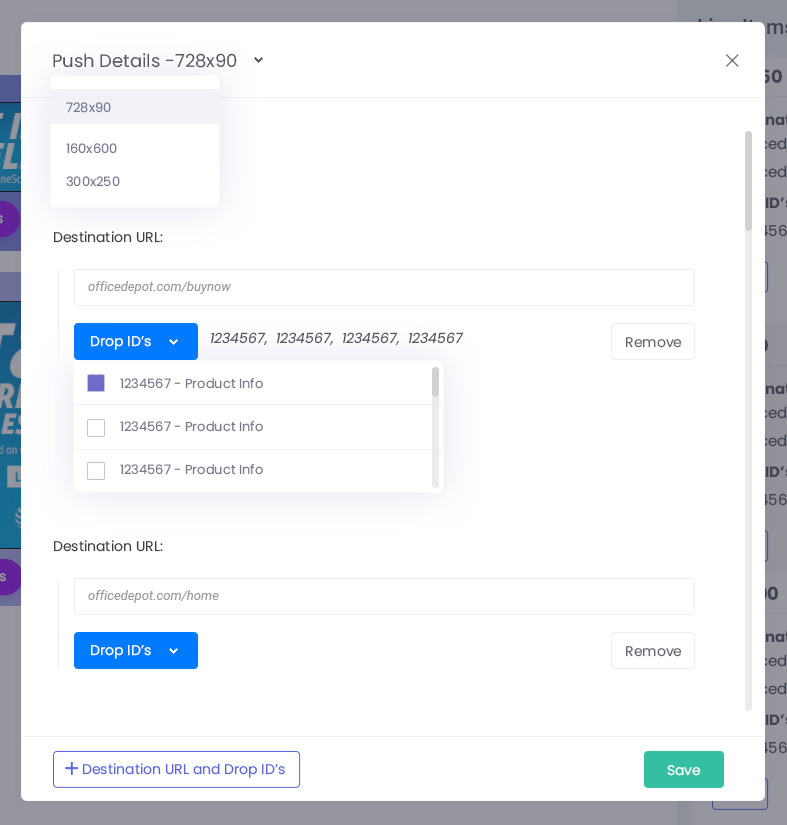
Task: Open the first Drop ID's dropdown
Action: click(x=135, y=342)
